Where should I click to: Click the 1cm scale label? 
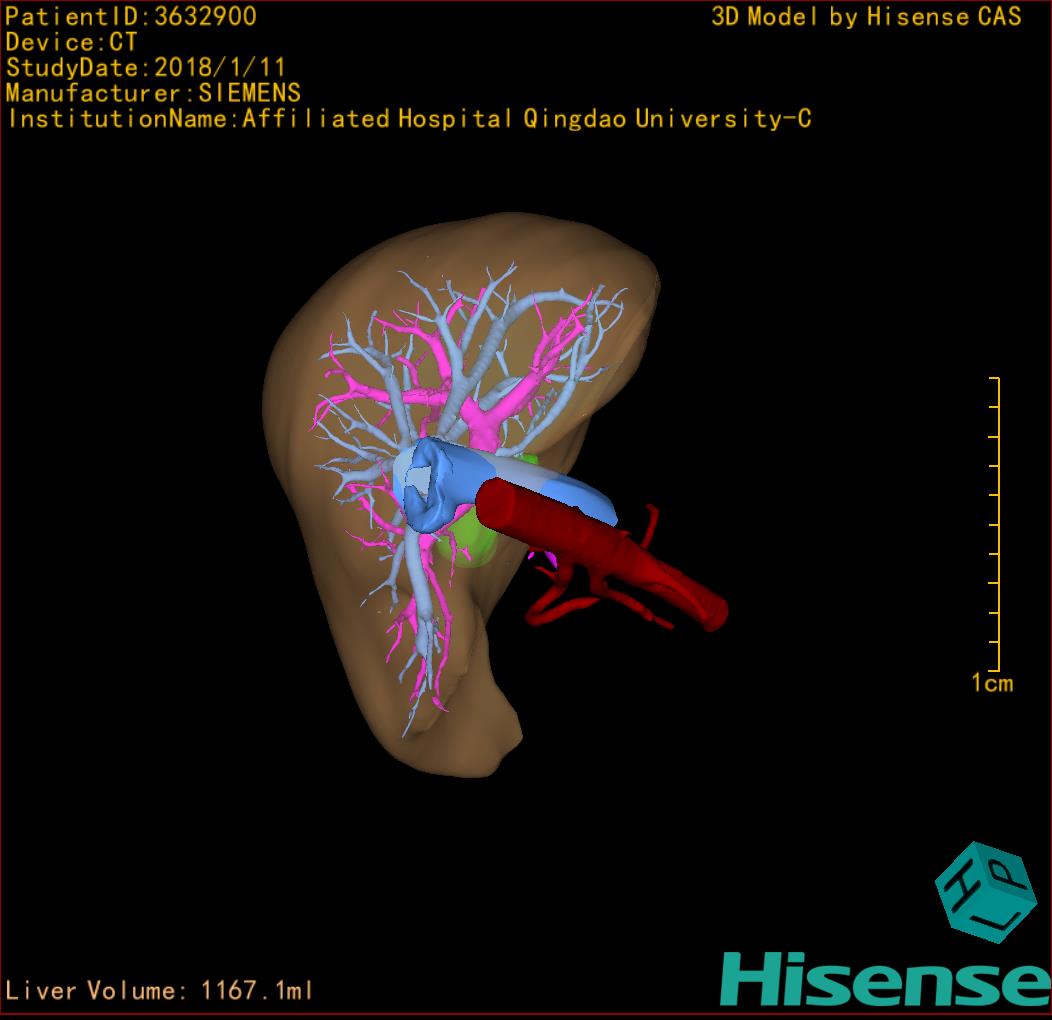[992, 684]
